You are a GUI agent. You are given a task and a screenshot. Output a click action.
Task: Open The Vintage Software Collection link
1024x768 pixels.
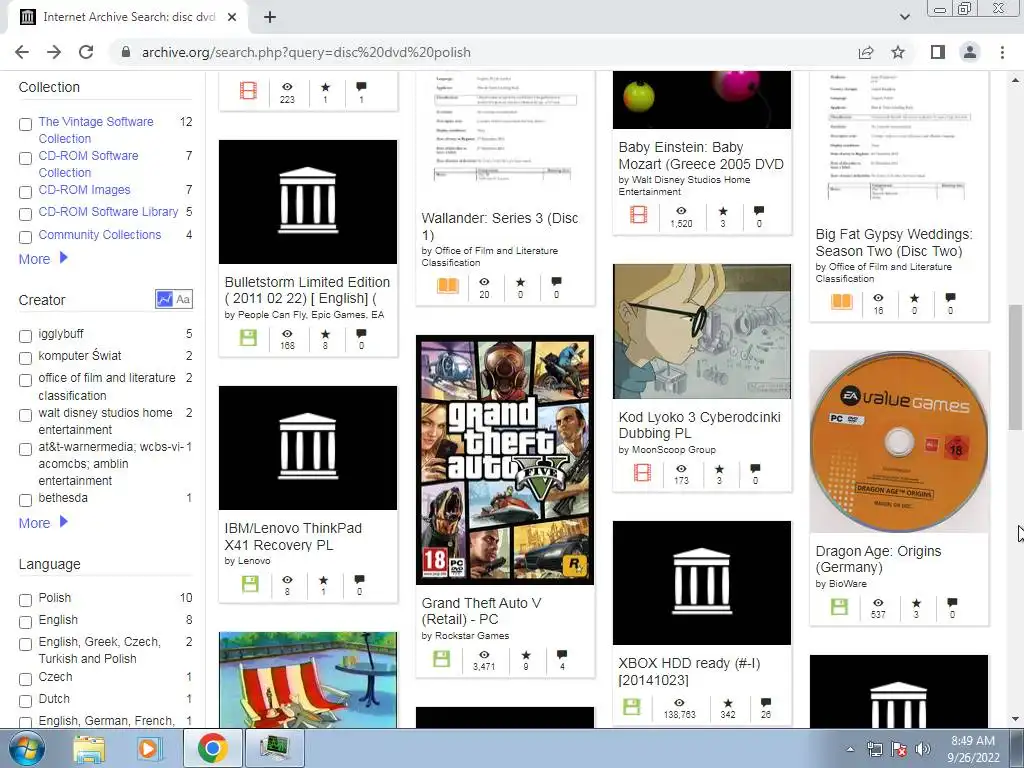click(x=96, y=130)
